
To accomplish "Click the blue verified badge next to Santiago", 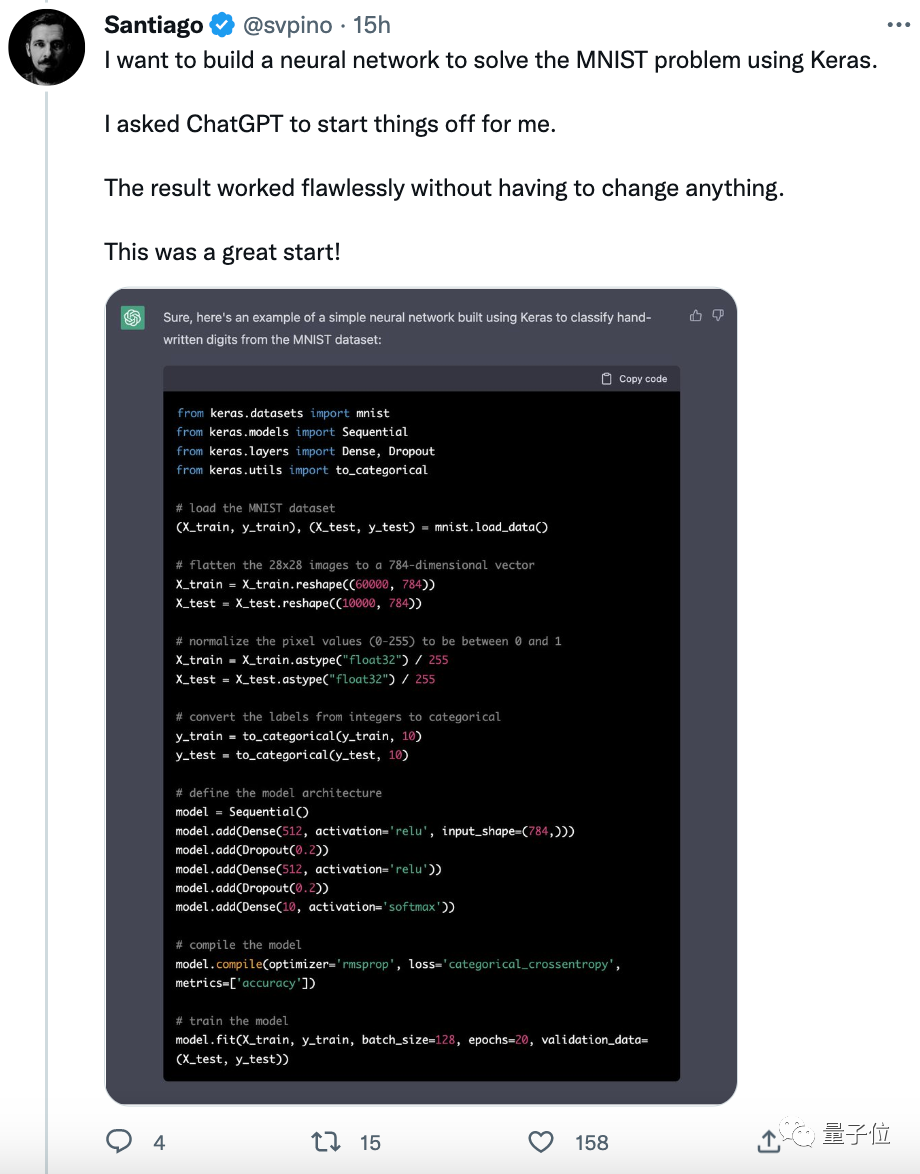I will [x=220, y=25].
